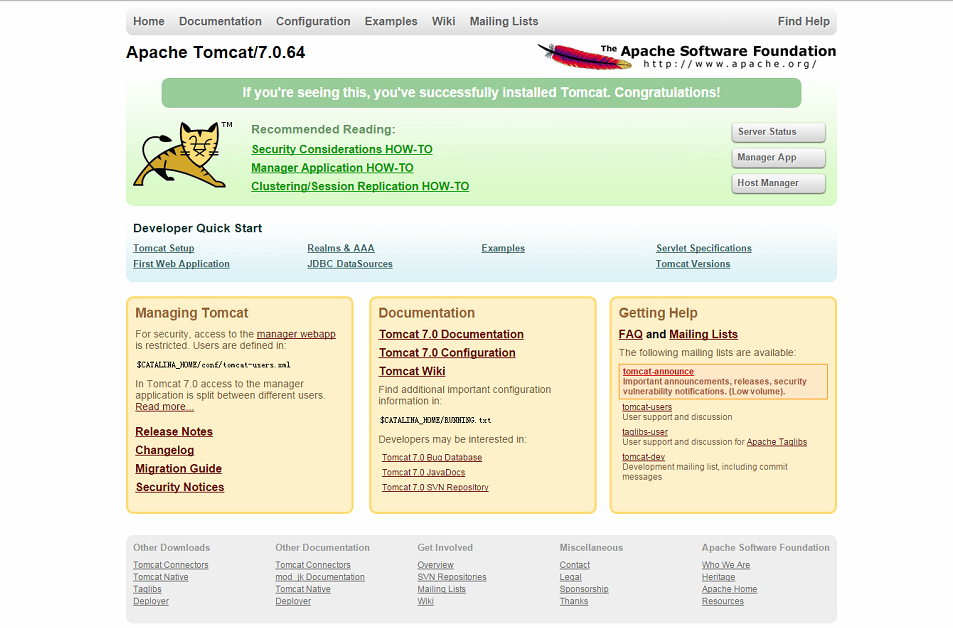Viewport: 953px width, 628px height.
Task: Open the Realms & AAA link
Action: click(340, 248)
